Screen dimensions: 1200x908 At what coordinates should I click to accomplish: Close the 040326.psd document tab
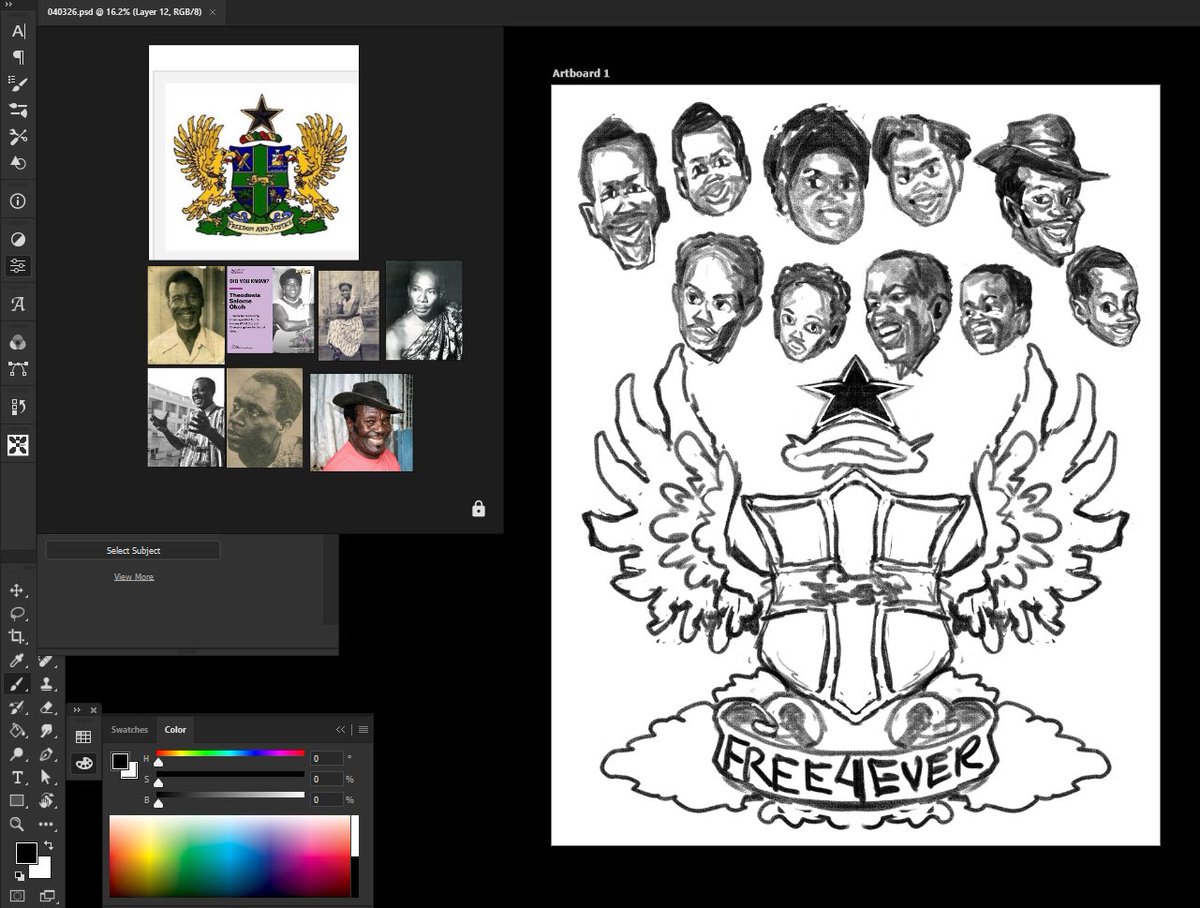point(213,11)
